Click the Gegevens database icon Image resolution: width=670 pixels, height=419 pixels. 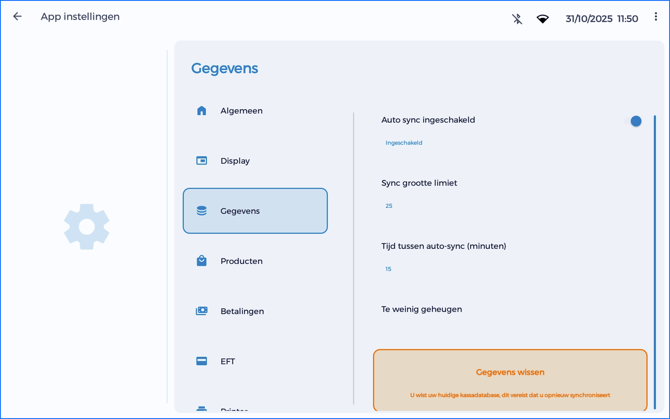coord(201,211)
